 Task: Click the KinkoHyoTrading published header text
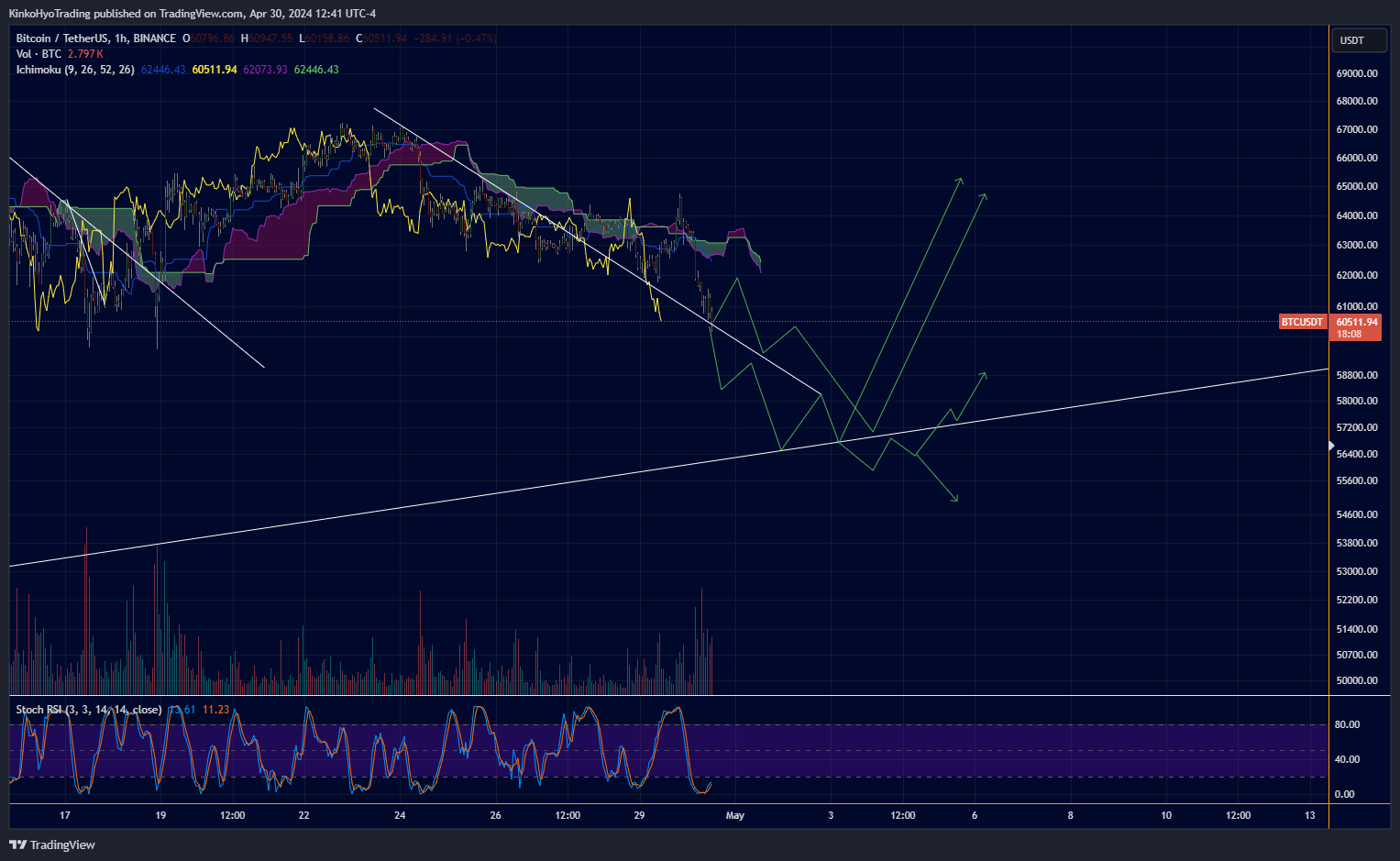(193, 14)
